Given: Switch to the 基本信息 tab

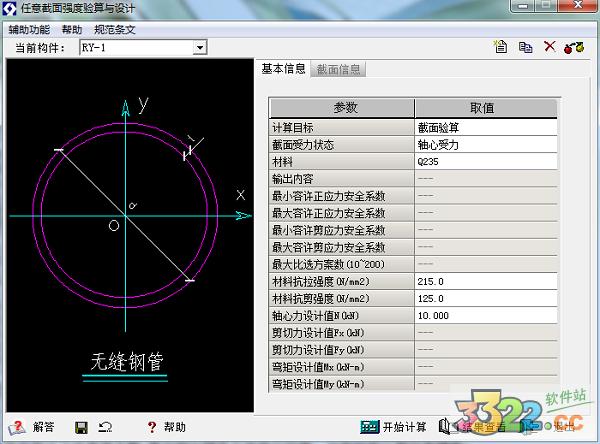Looking at the screenshot, I should coord(283,69).
